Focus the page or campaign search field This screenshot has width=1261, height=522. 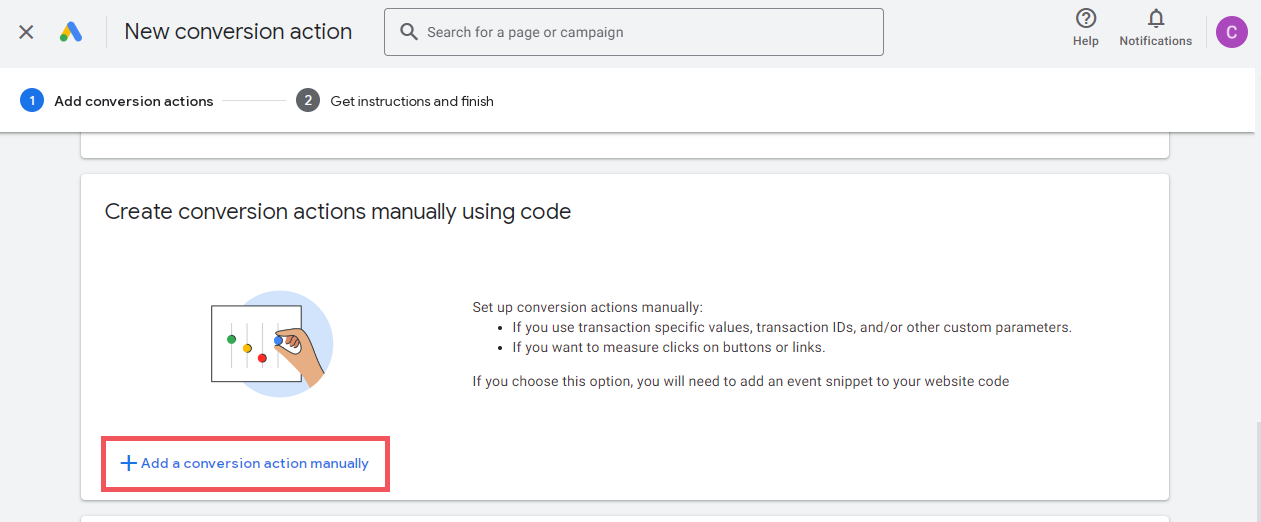(633, 32)
